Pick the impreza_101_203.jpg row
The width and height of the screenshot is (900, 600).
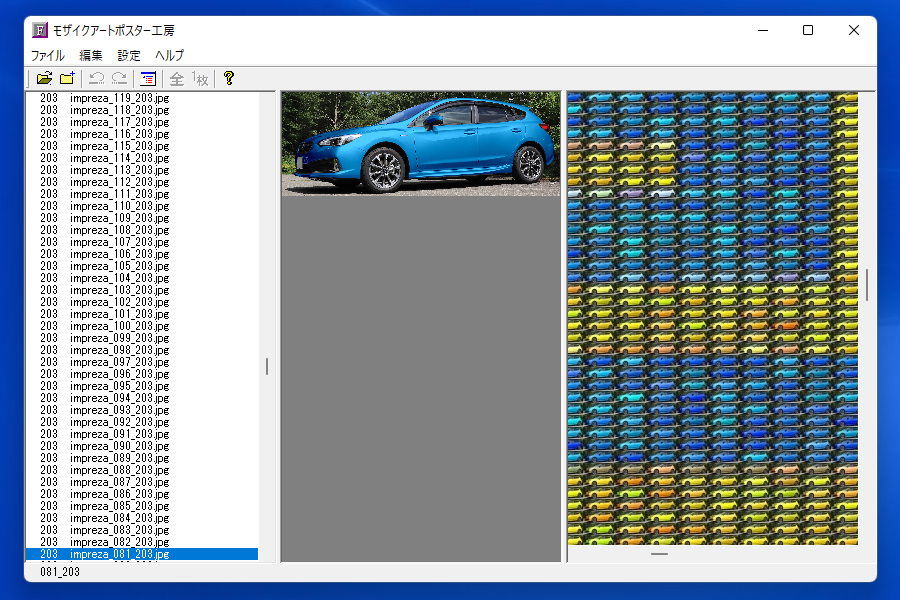142,315
